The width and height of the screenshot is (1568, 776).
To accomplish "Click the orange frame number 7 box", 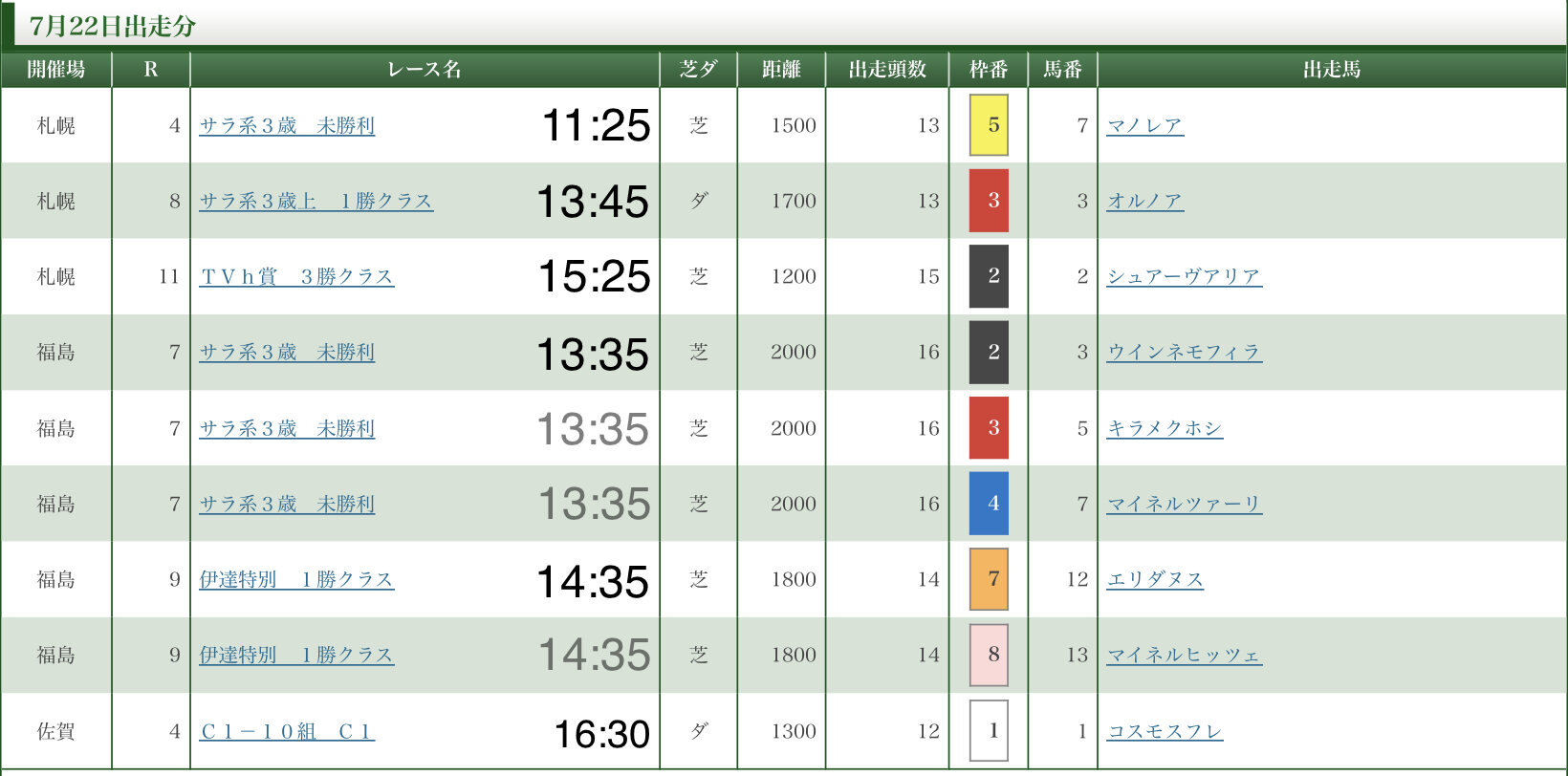I will (x=989, y=579).
